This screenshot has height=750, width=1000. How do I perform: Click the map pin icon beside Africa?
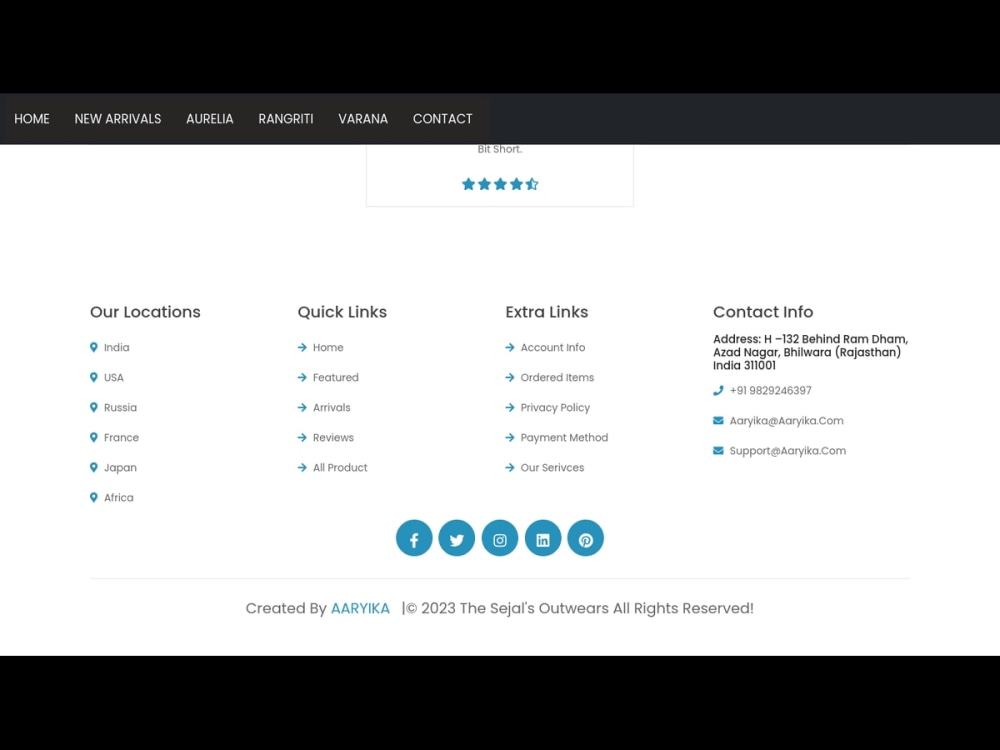click(94, 497)
